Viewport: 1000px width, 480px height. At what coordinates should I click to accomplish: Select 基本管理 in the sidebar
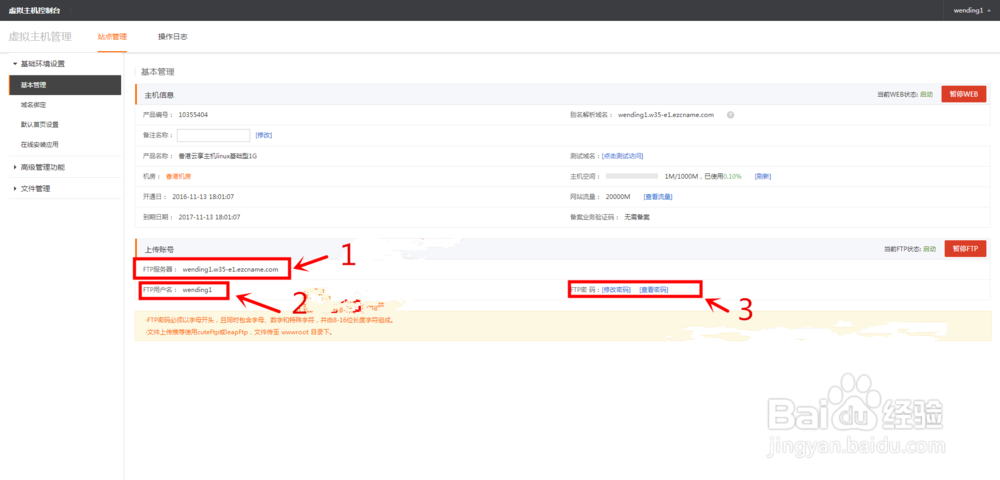[64, 85]
